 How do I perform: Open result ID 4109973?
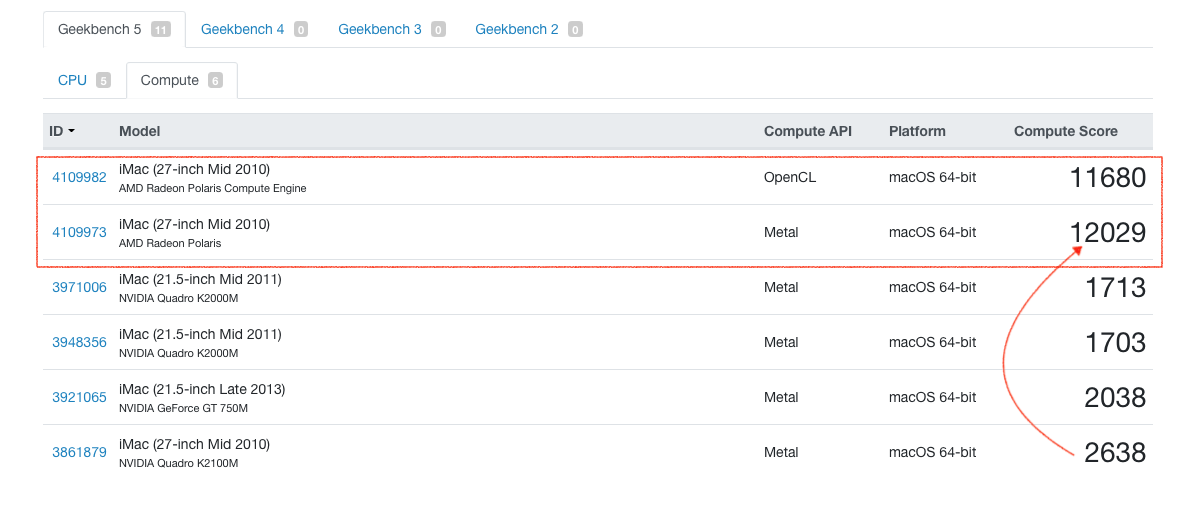pyautogui.click(x=79, y=232)
